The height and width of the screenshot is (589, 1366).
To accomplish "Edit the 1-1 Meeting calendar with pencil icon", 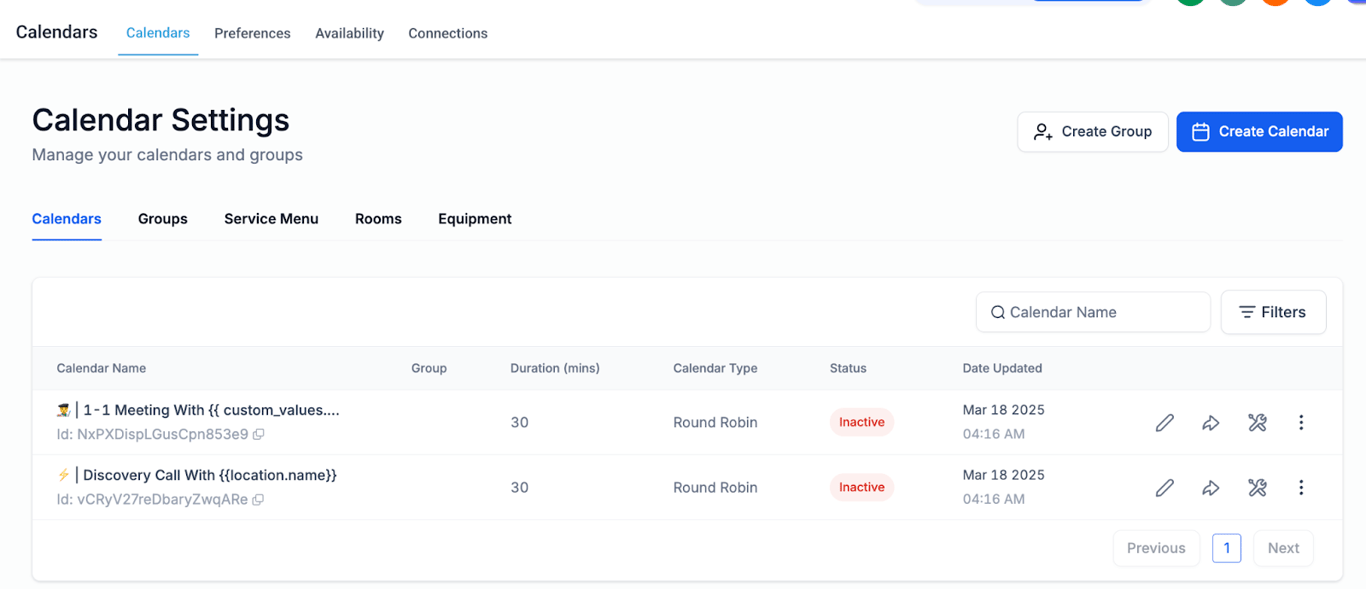I will click(1164, 423).
